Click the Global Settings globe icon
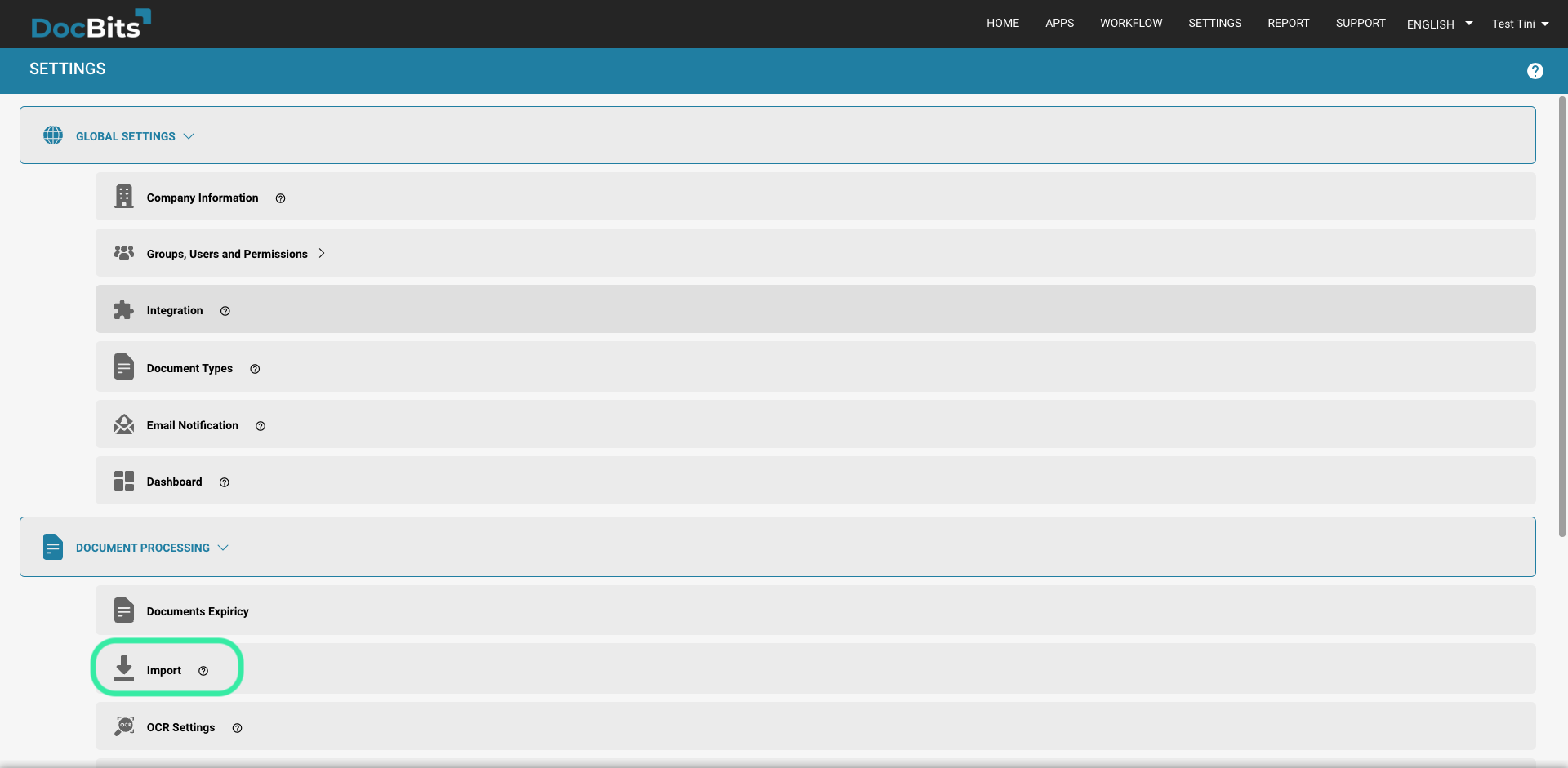 coord(53,135)
